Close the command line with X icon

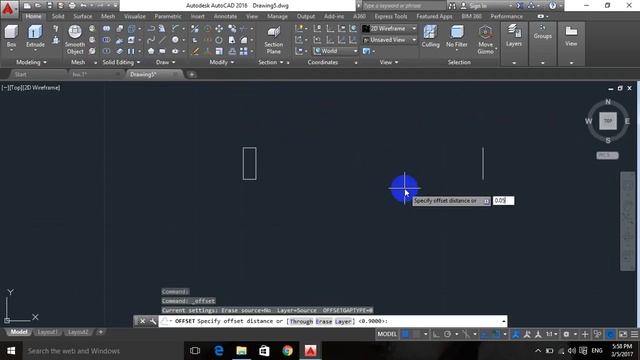click(x=142, y=321)
